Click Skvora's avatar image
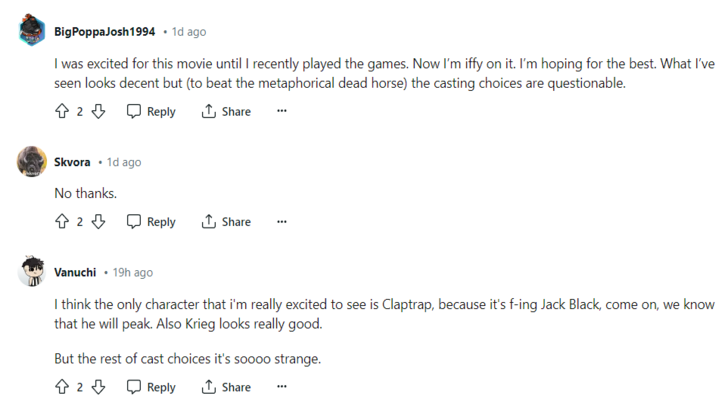 [32, 162]
